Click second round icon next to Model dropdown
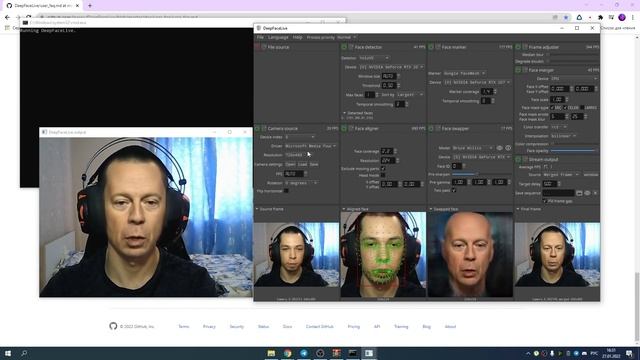The image size is (640, 360). coord(508,148)
